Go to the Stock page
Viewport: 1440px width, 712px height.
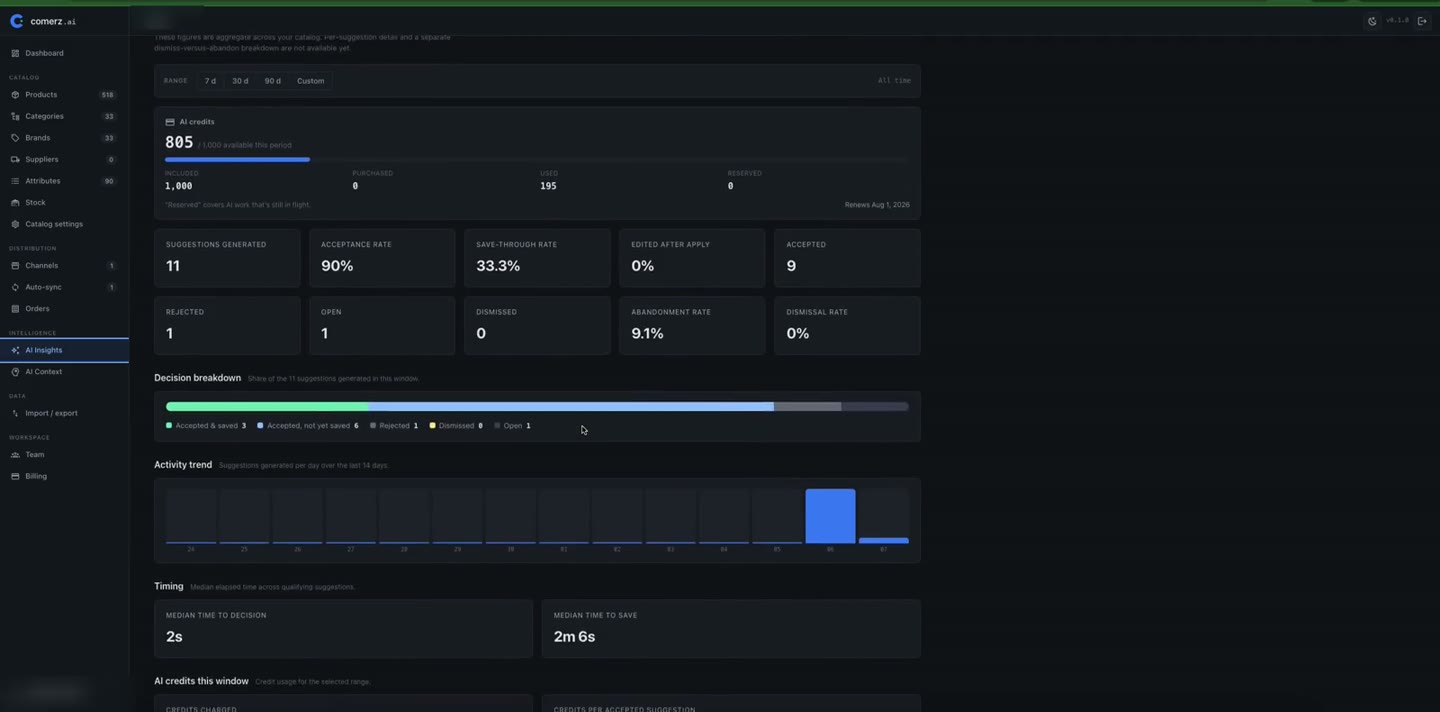point(64,202)
